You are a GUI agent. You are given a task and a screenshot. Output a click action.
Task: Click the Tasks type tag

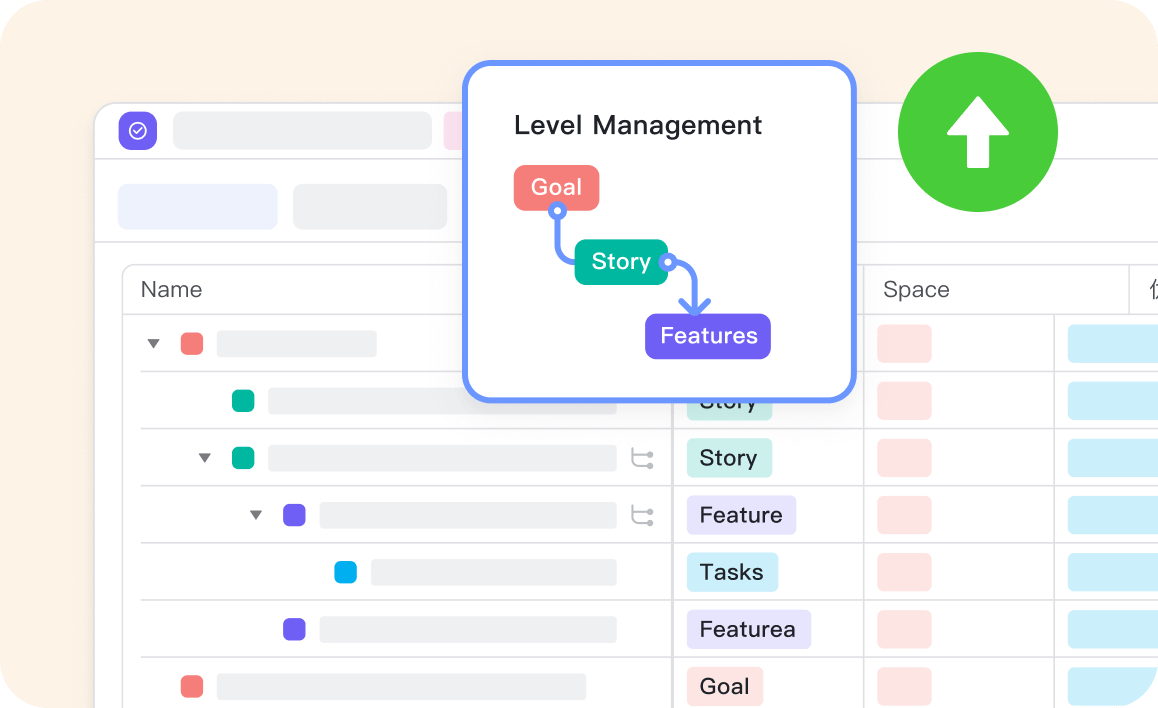point(731,573)
